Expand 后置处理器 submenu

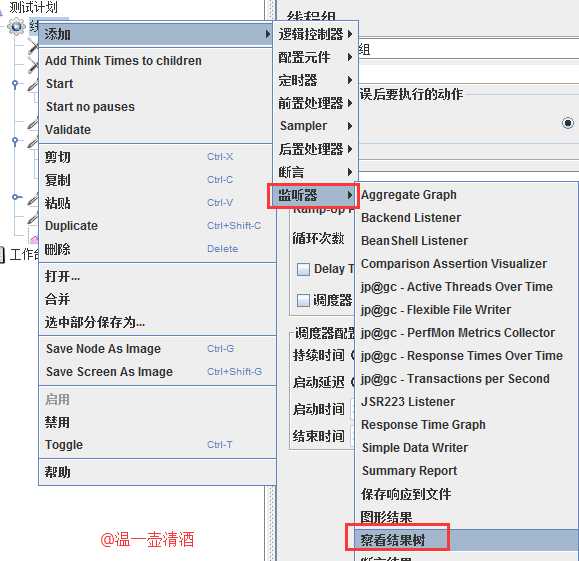[x=315, y=149]
